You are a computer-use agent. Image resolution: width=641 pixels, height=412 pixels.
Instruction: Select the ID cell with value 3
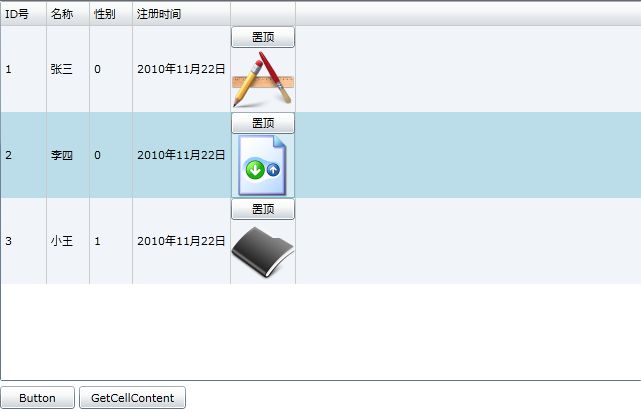(23, 241)
